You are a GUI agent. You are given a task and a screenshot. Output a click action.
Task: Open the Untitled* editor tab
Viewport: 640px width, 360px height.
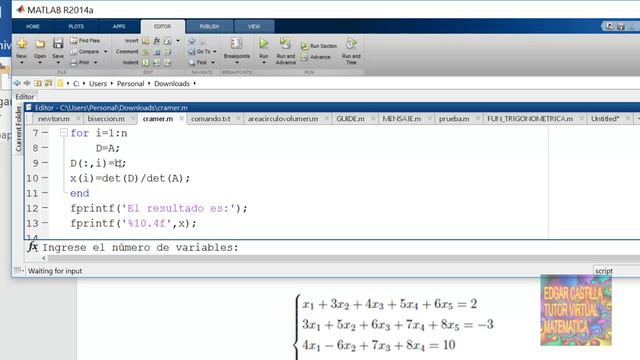605,119
